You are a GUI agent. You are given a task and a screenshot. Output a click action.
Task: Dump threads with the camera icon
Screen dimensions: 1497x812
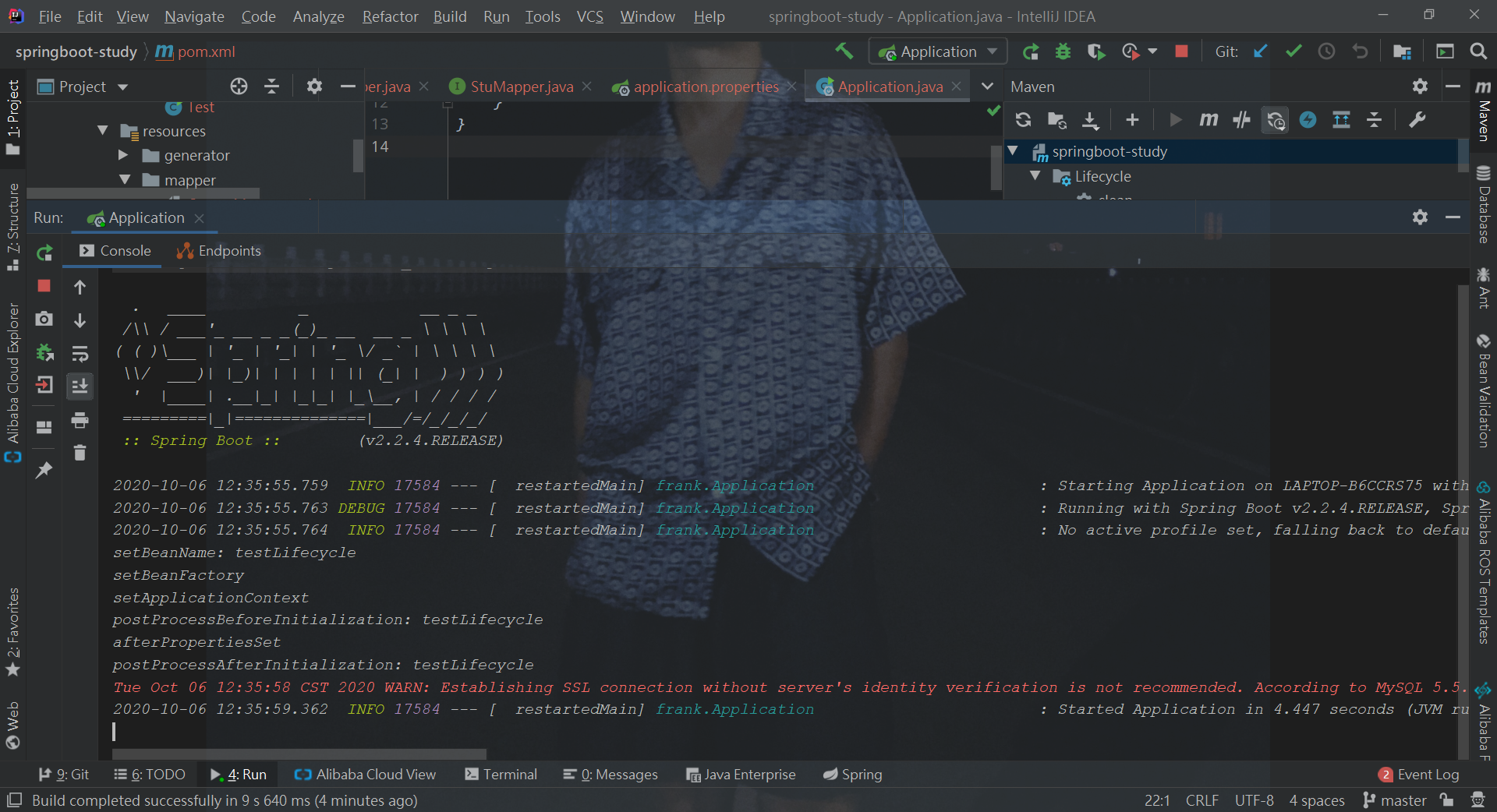click(44, 319)
